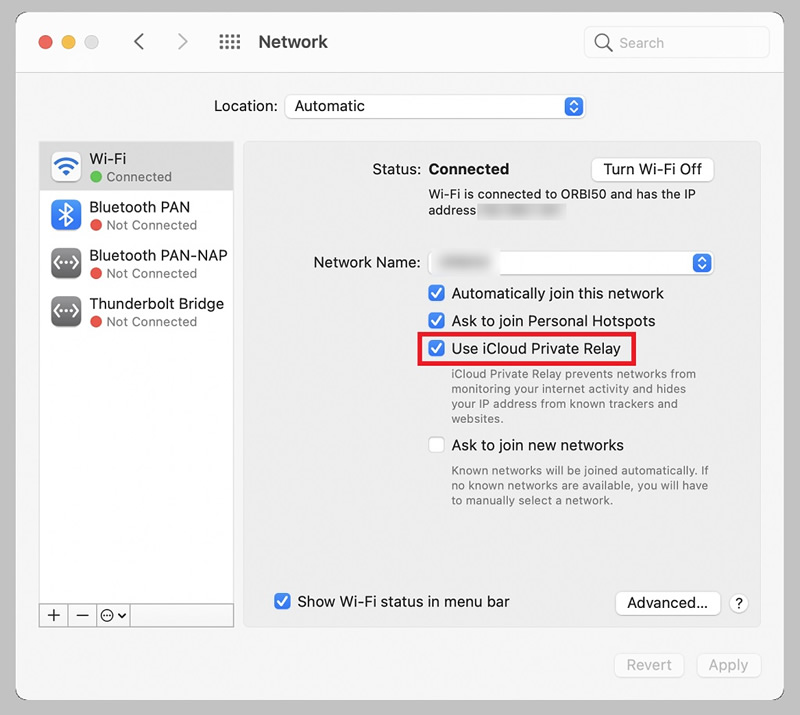Open the service action menu

113,615
